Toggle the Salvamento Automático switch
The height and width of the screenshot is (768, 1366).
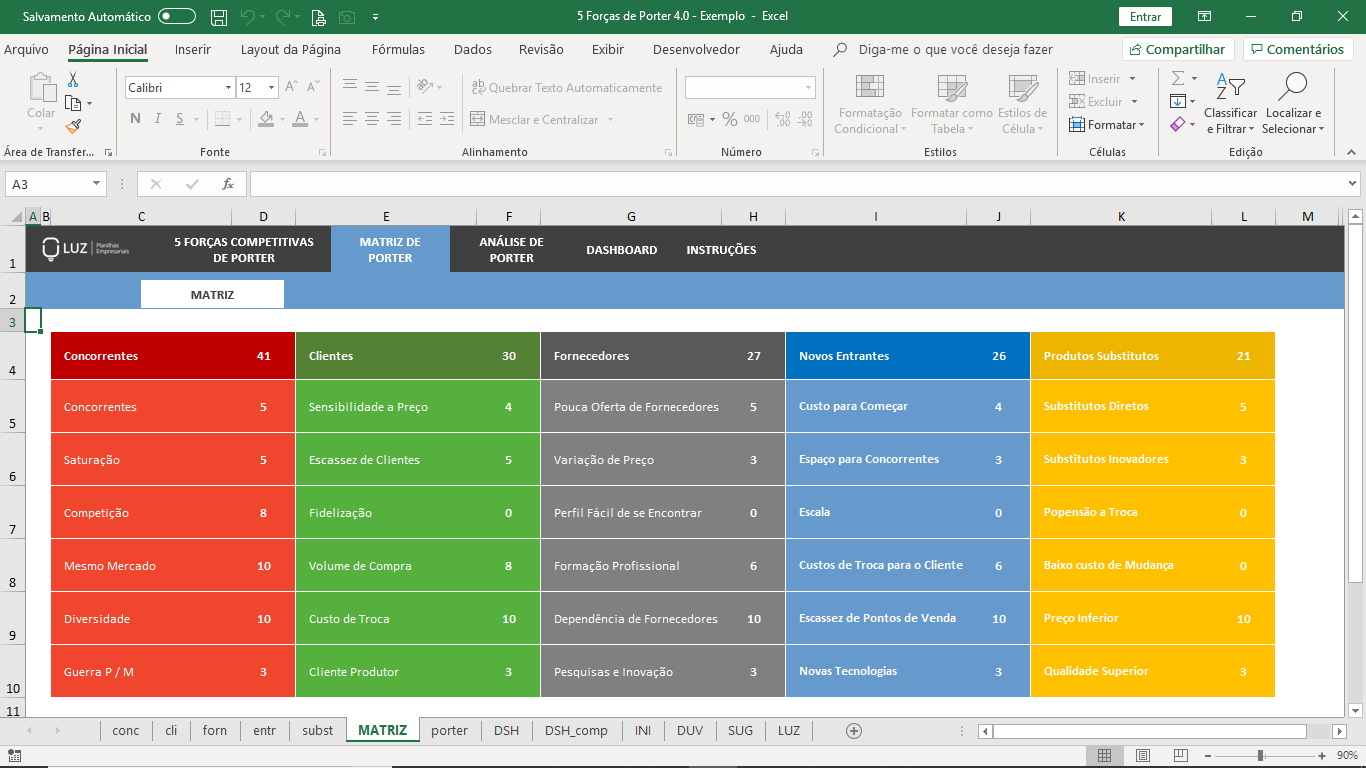177,17
